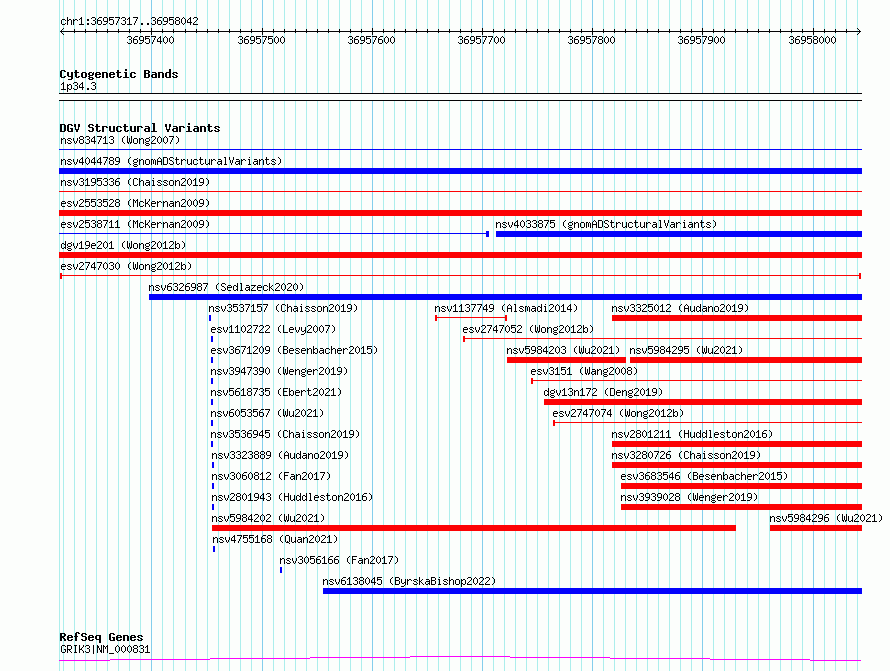Select the dgv19e201 (Wong2012b) label
The height and width of the screenshot is (671, 890).
tap(123, 245)
